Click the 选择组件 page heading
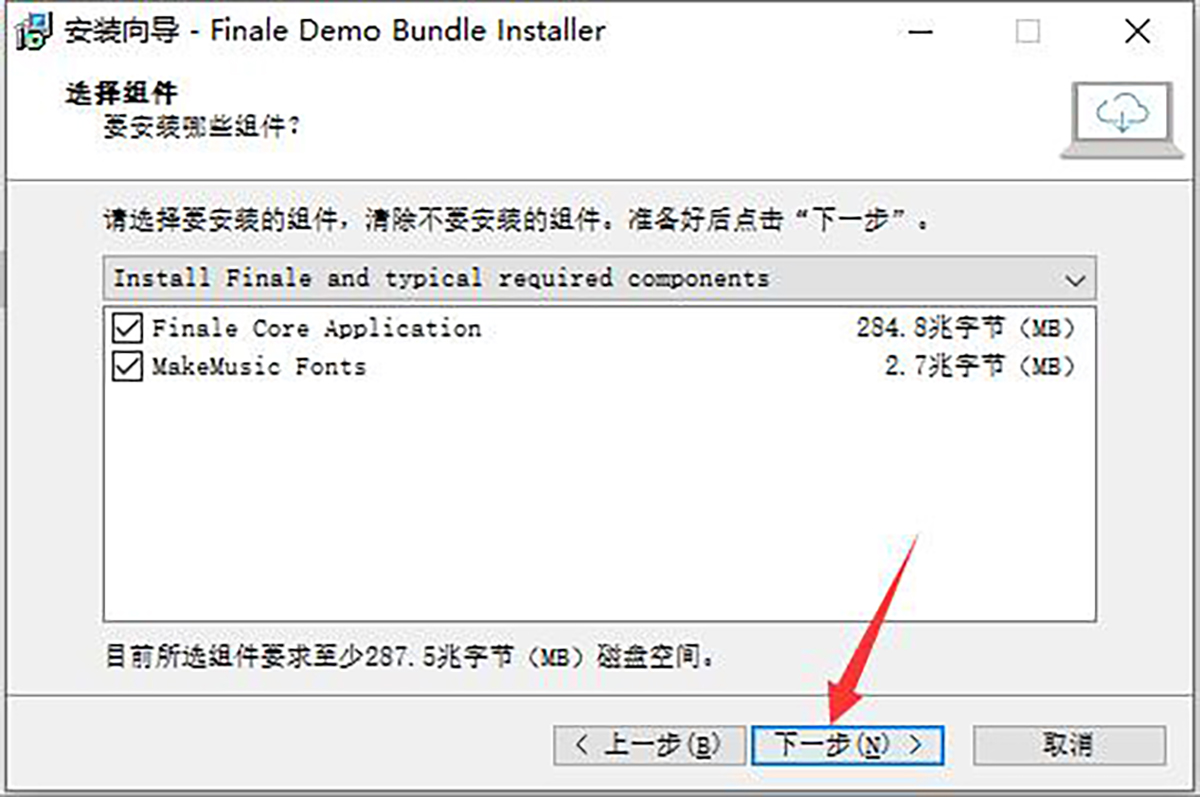This screenshot has width=1200, height=797. tap(121, 95)
